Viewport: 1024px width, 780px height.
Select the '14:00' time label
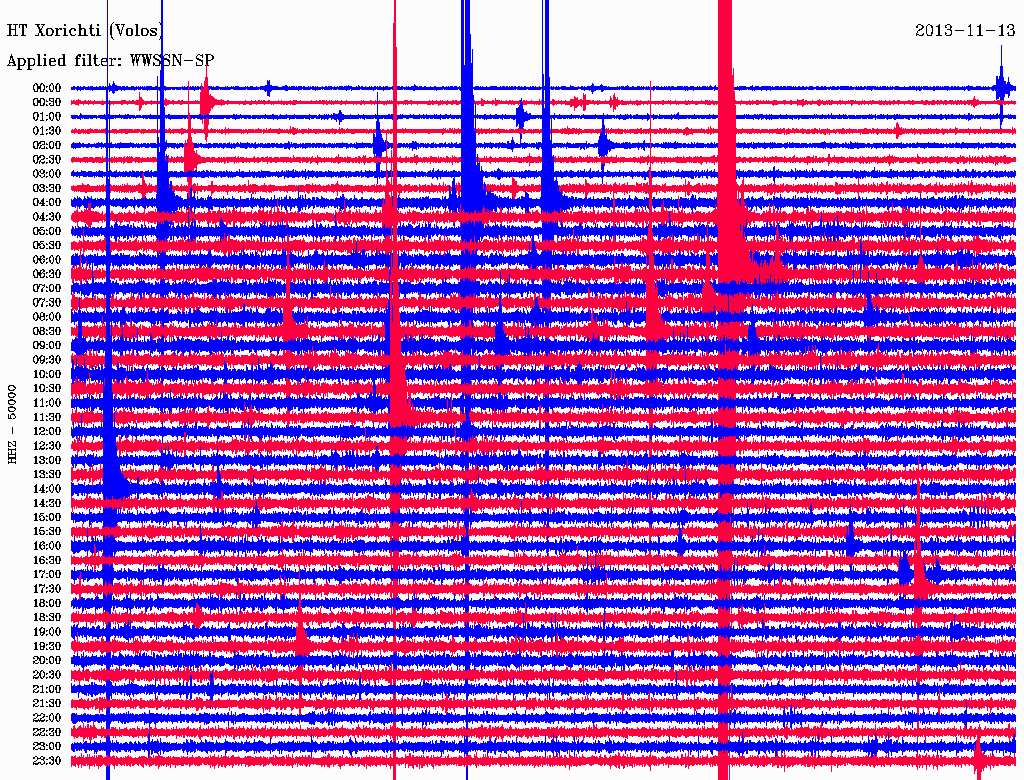pyautogui.click(x=47, y=489)
